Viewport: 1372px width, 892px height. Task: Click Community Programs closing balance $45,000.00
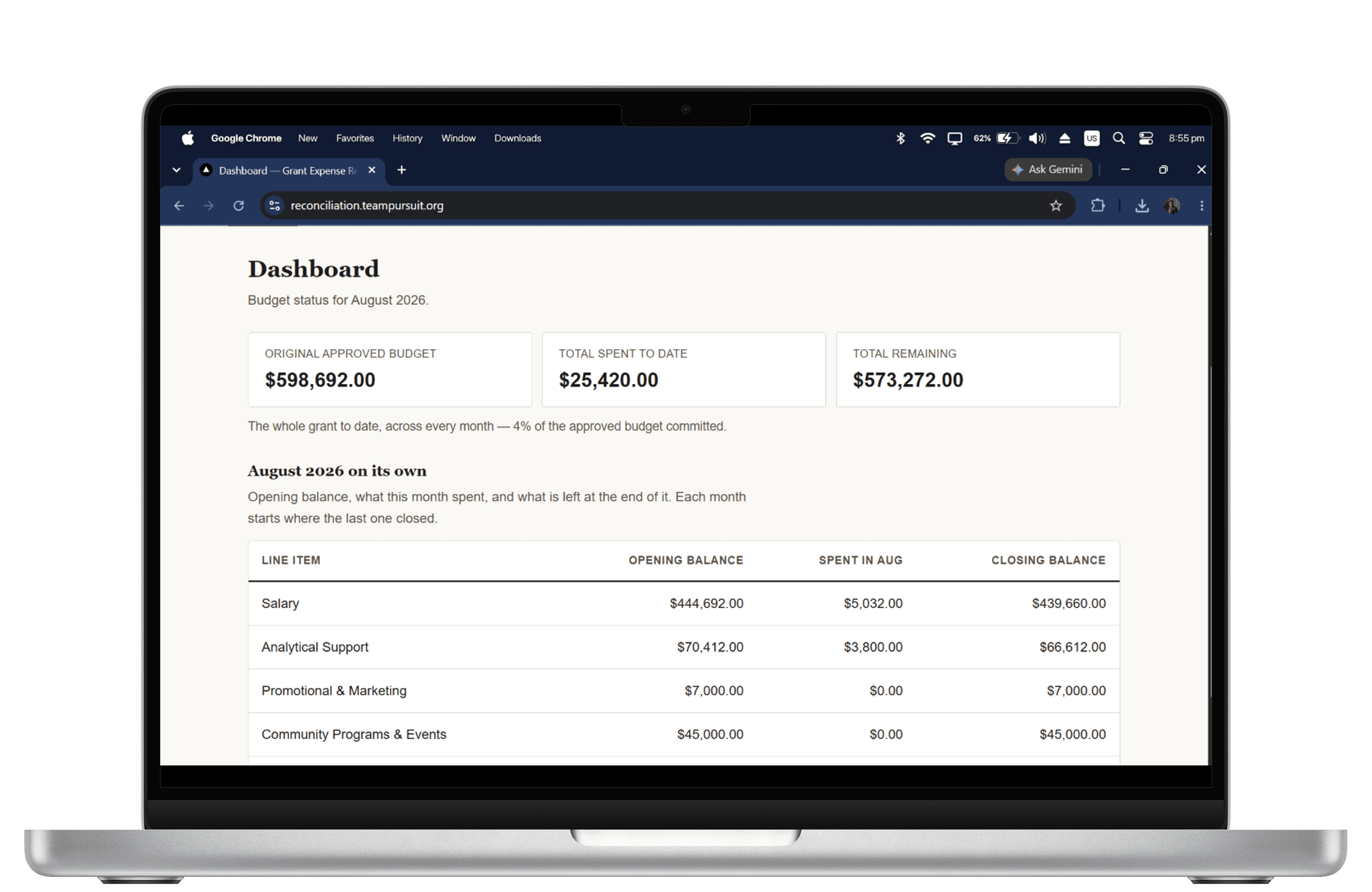(1072, 735)
